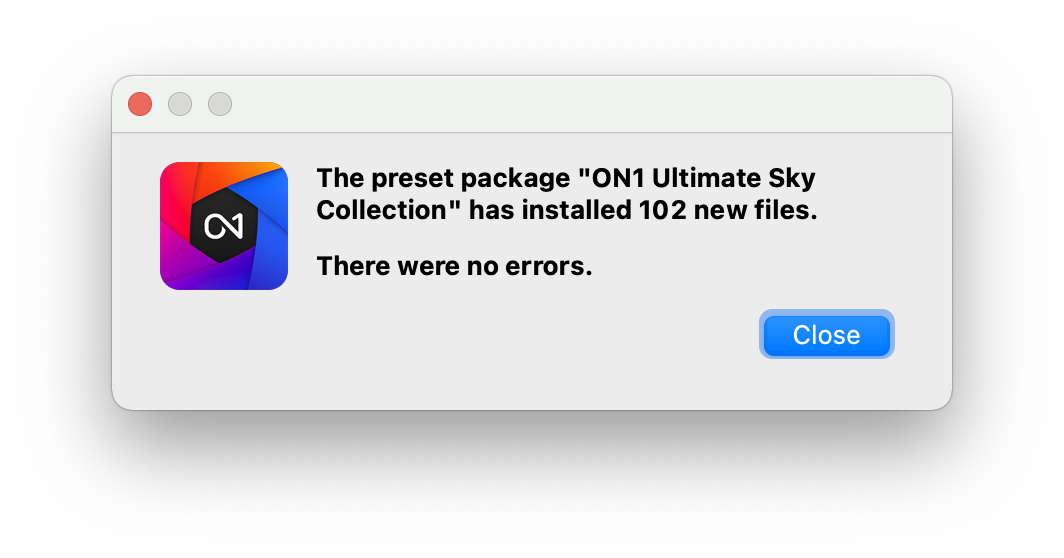
Task: Click the ON1 application icon
Action: point(224,226)
